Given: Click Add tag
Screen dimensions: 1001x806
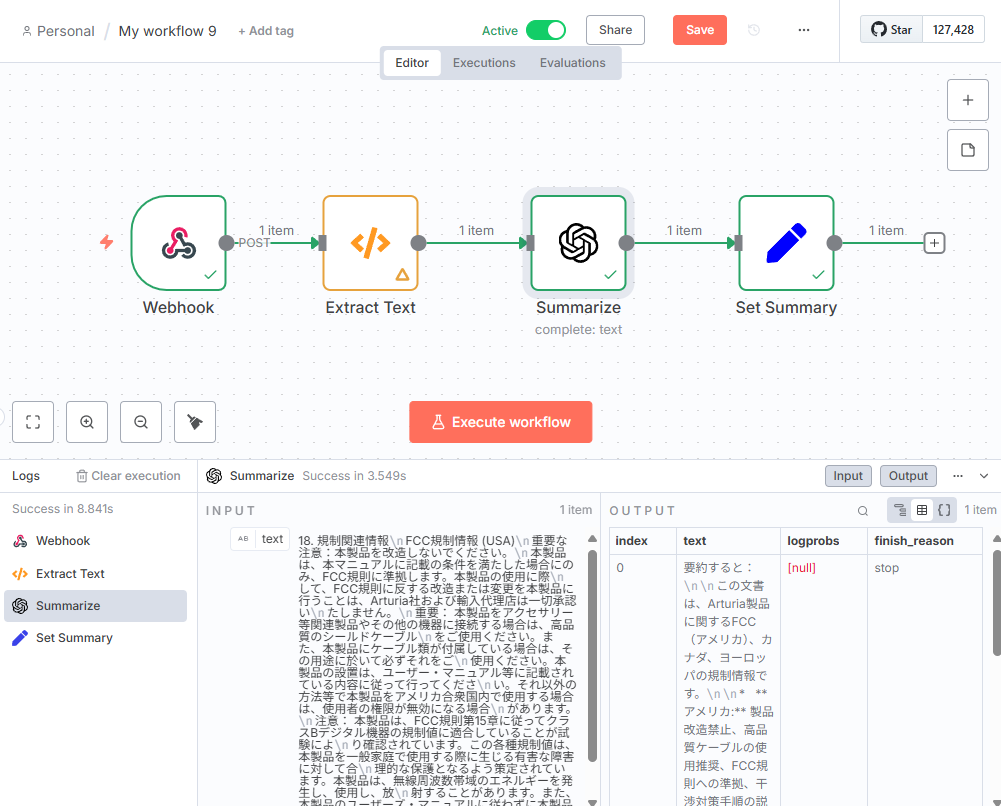Looking at the screenshot, I should [266, 31].
